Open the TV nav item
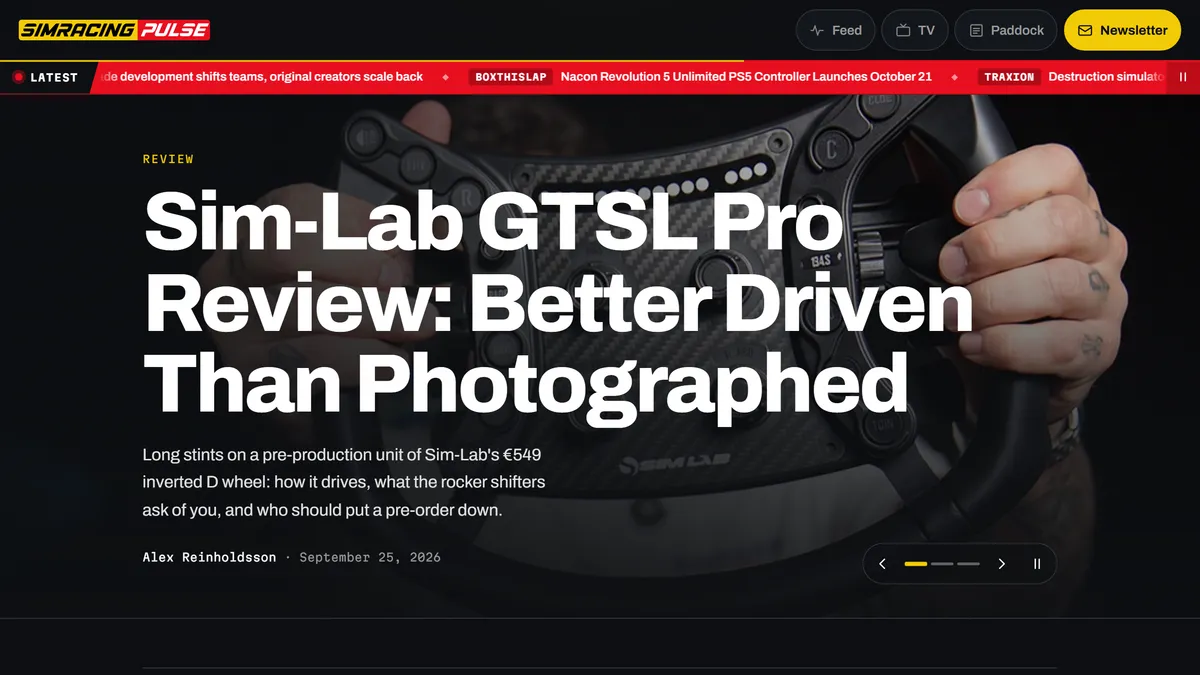 point(915,30)
